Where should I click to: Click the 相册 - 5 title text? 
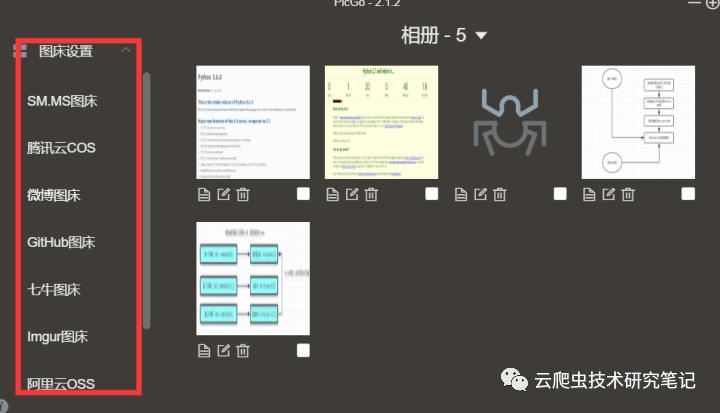coord(434,35)
